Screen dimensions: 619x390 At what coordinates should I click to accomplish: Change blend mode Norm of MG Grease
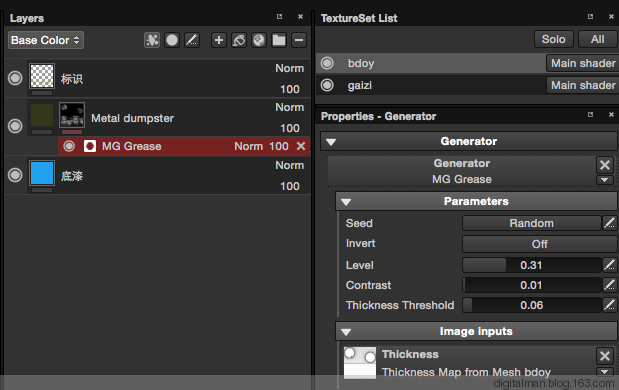tap(248, 146)
